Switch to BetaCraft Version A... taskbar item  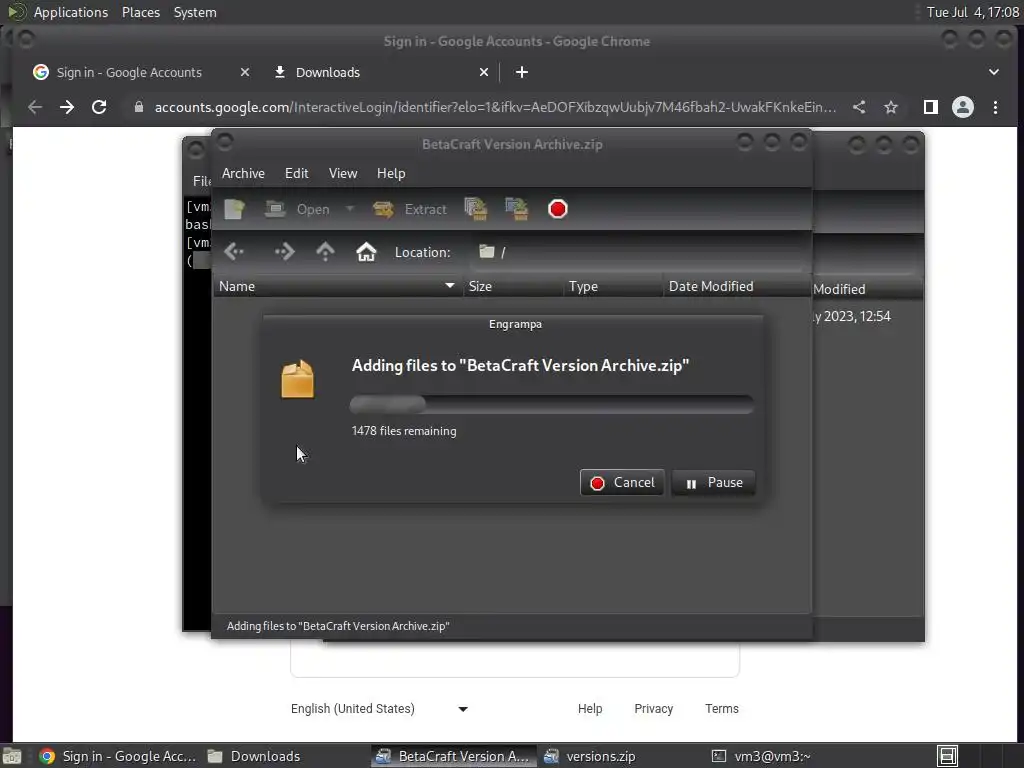(453, 756)
